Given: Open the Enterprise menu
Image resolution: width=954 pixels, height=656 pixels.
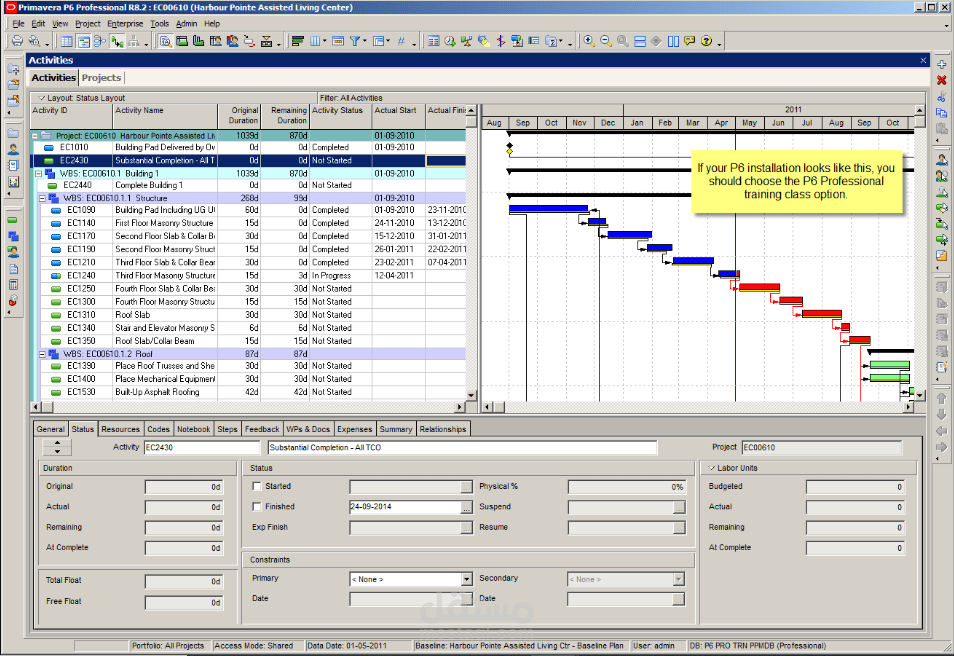Looking at the screenshot, I should 125,24.
